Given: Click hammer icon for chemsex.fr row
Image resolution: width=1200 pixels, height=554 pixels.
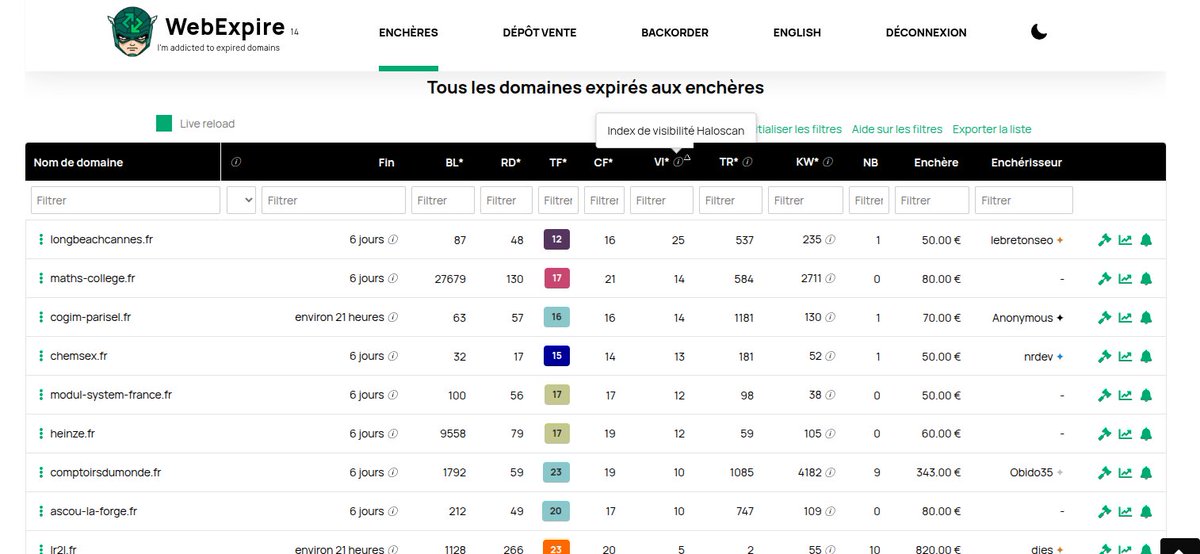Looking at the screenshot, I should tap(1104, 356).
